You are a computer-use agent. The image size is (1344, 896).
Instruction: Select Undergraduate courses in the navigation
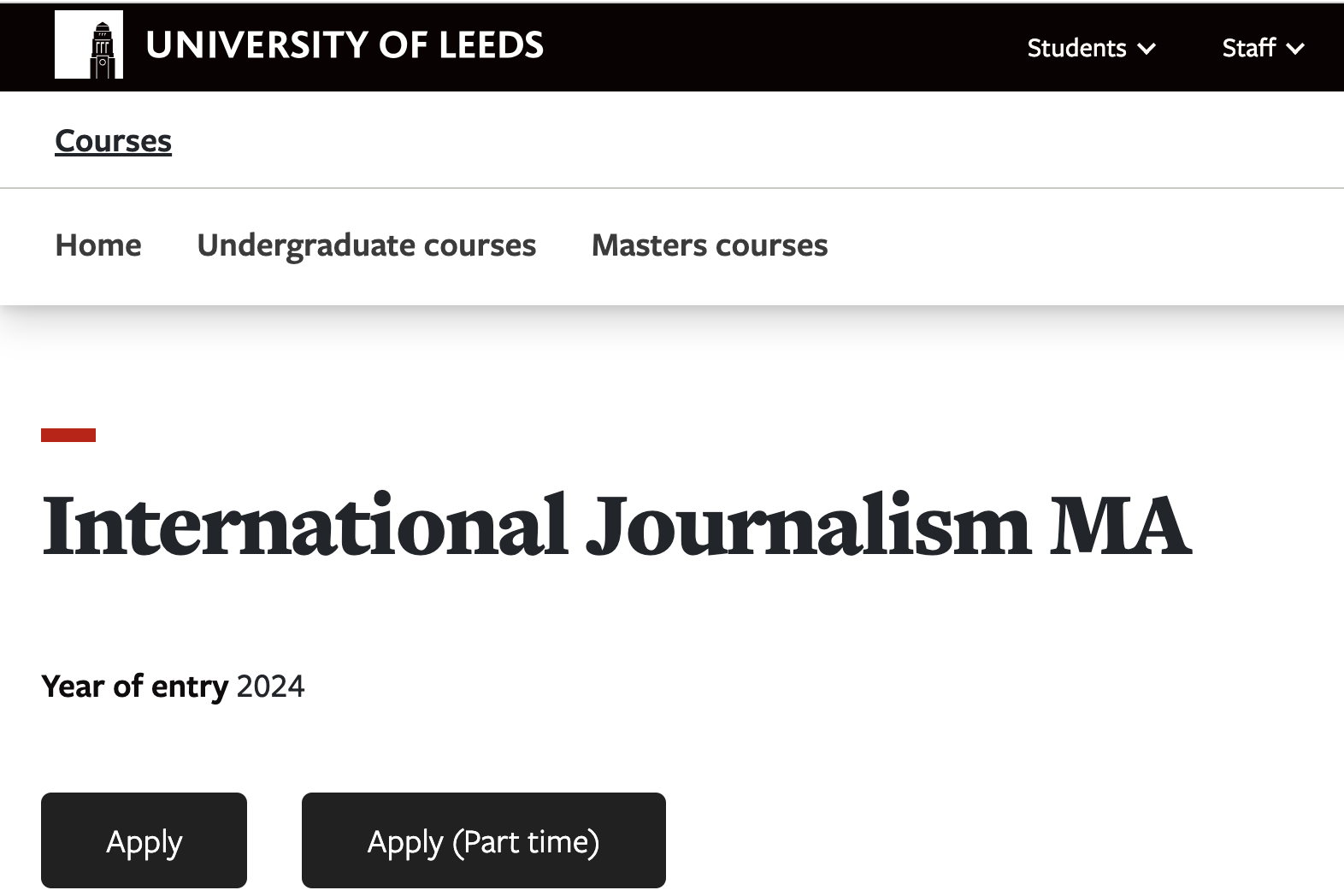click(x=367, y=246)
